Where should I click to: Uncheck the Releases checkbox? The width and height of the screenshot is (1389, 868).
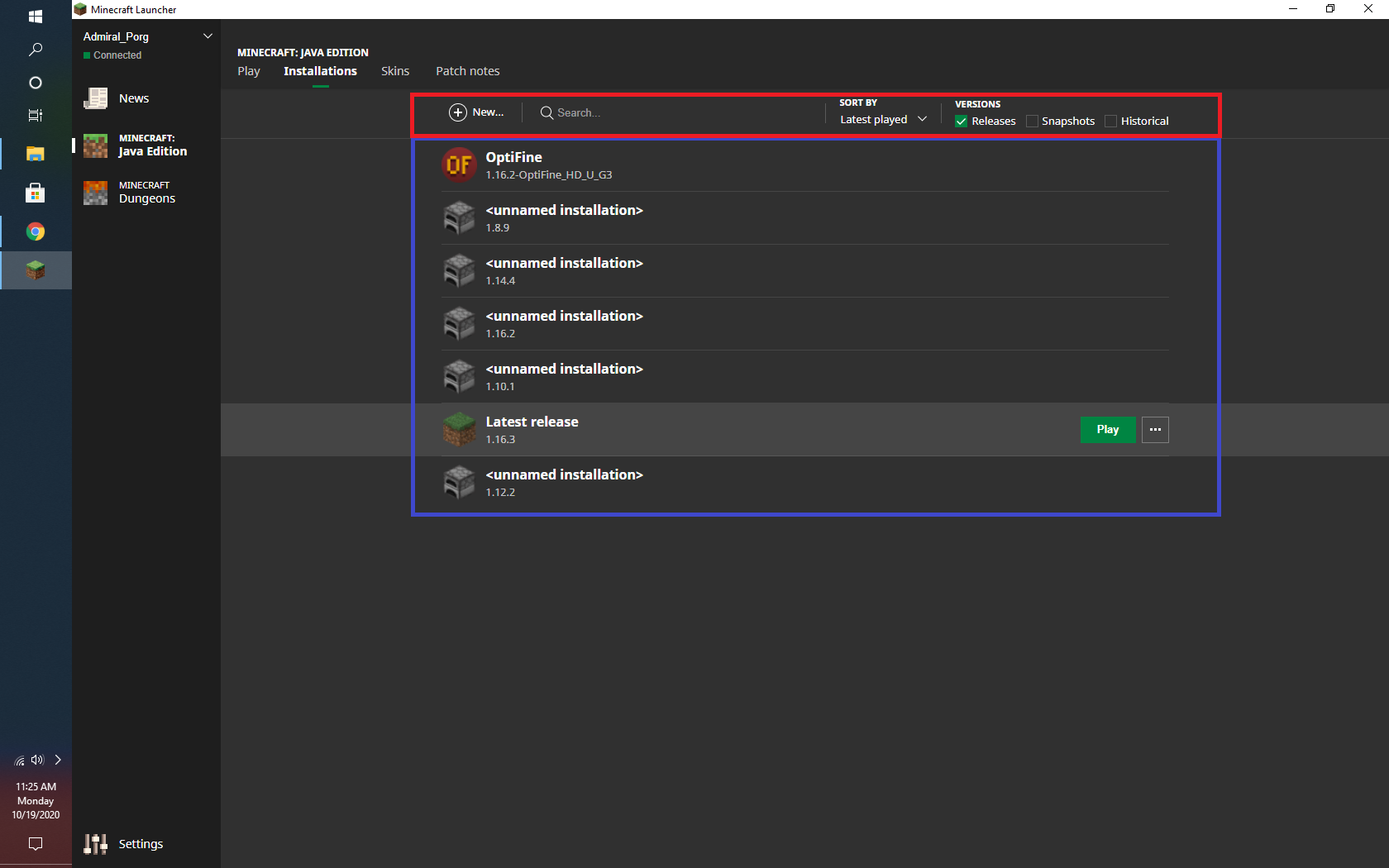[x=961, y=121]
